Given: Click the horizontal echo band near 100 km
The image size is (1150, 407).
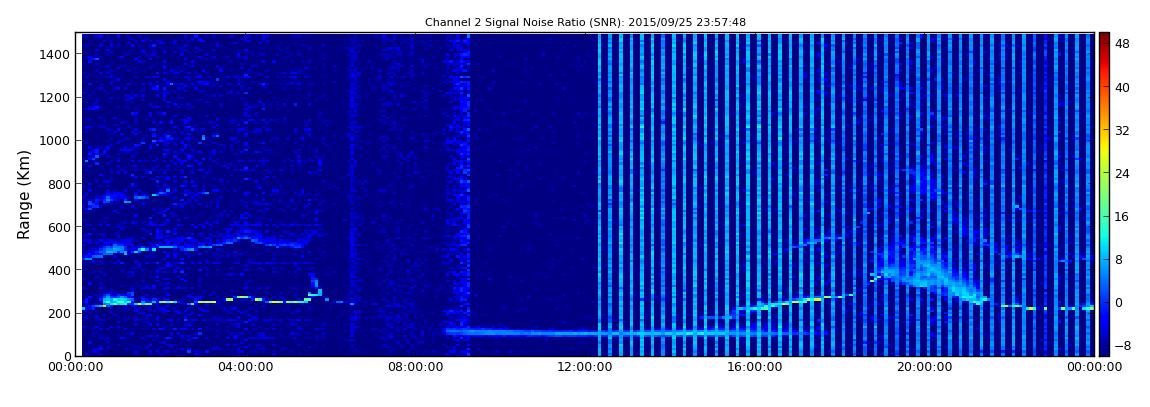Looking at the screenshot, I should point(634,332).
